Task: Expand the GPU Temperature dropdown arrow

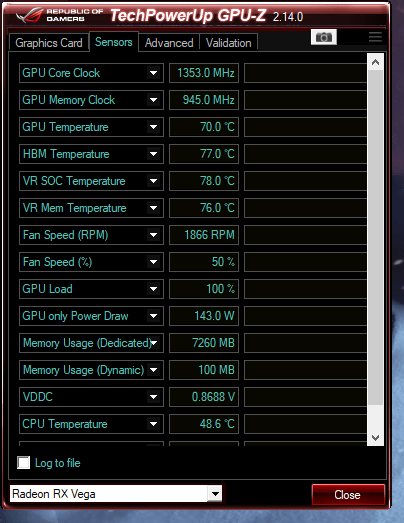Action: pyautogui.click(x=153, y=127)
